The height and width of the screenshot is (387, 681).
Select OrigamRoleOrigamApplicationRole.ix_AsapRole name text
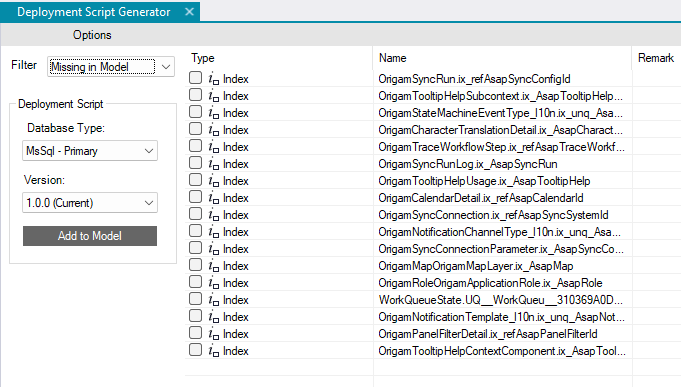pos(490,283)
